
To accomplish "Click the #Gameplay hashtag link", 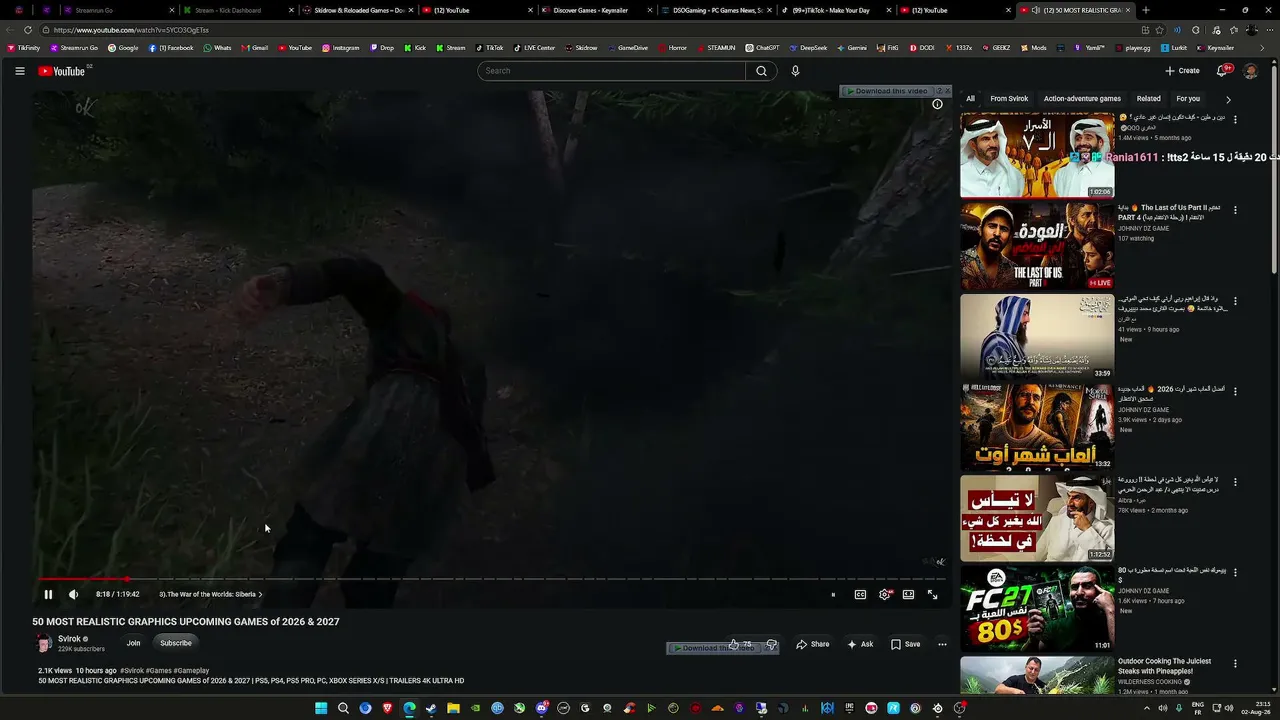I will [191, 670].
